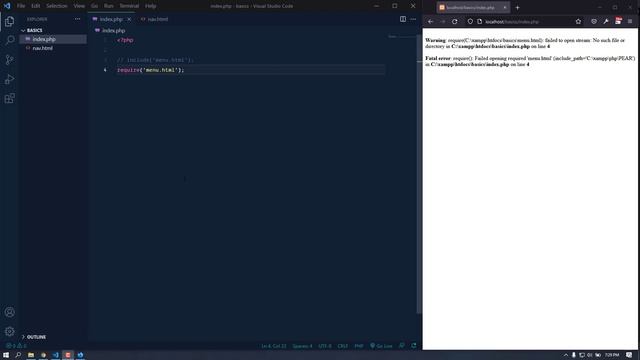The image size is (640, 360).
Task: Click the CRLF end of line indicator
Action: 342,346
